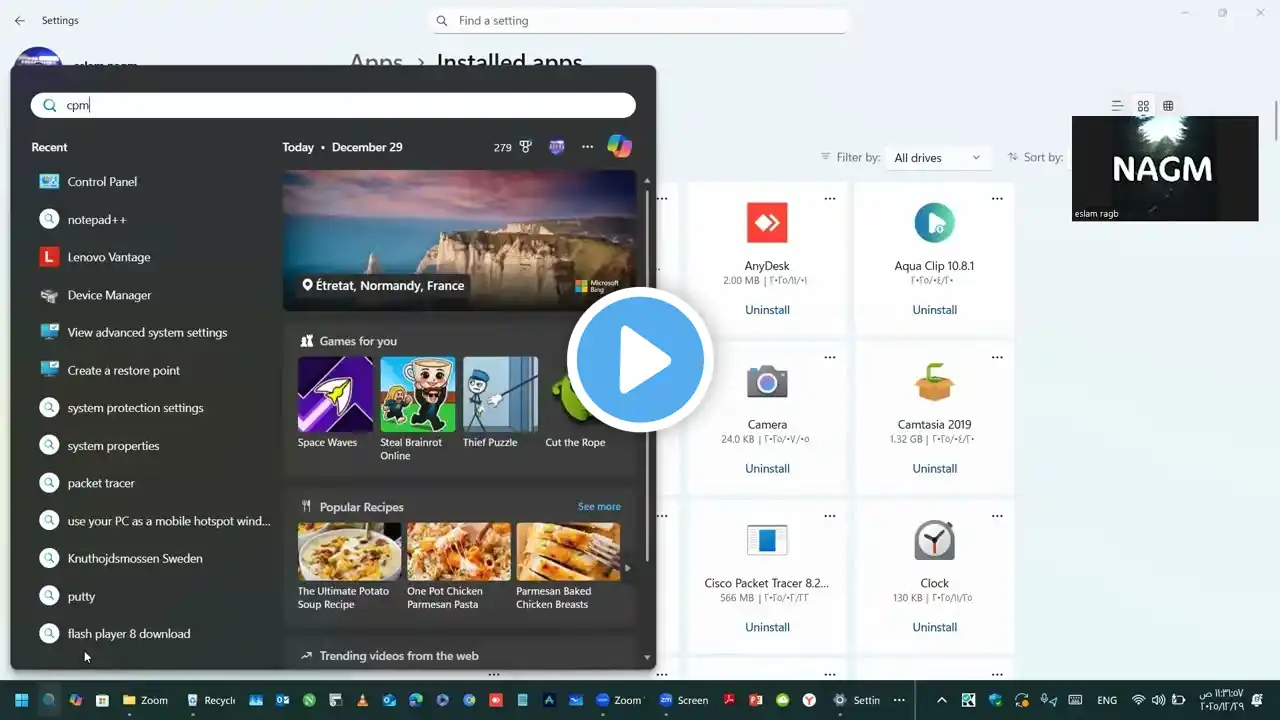The image size is (1280, 720).
Task: Select the Camtasia 2019 app icon
Action: pyautogui.click(x=935, y=382)
